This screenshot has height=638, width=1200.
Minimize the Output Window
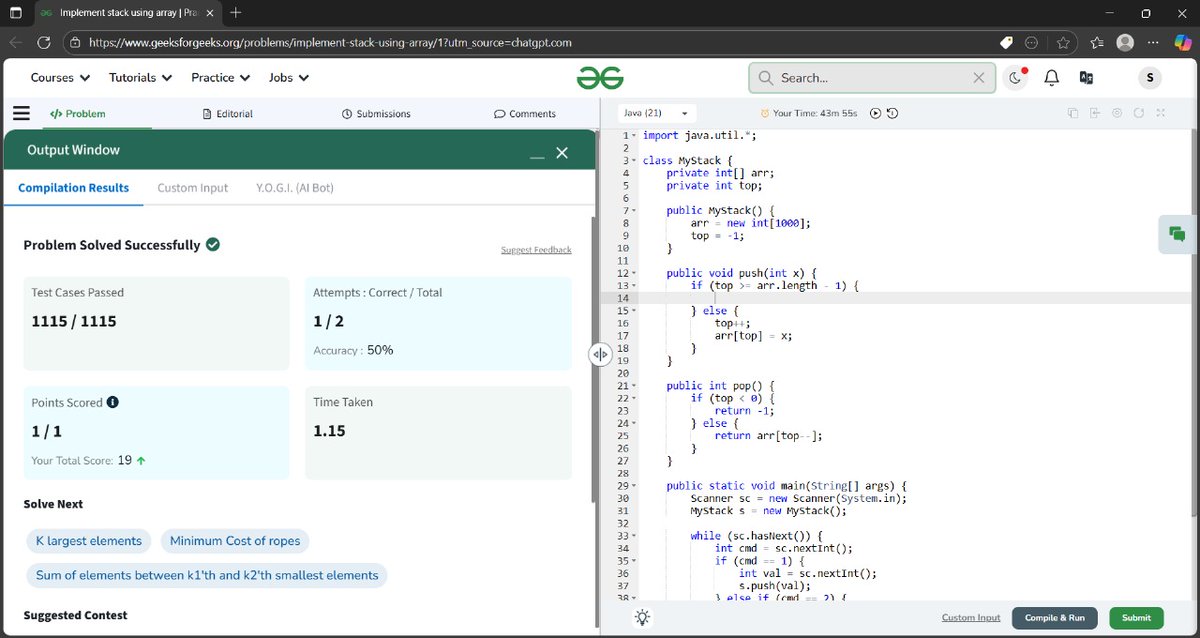pos(537,155)
